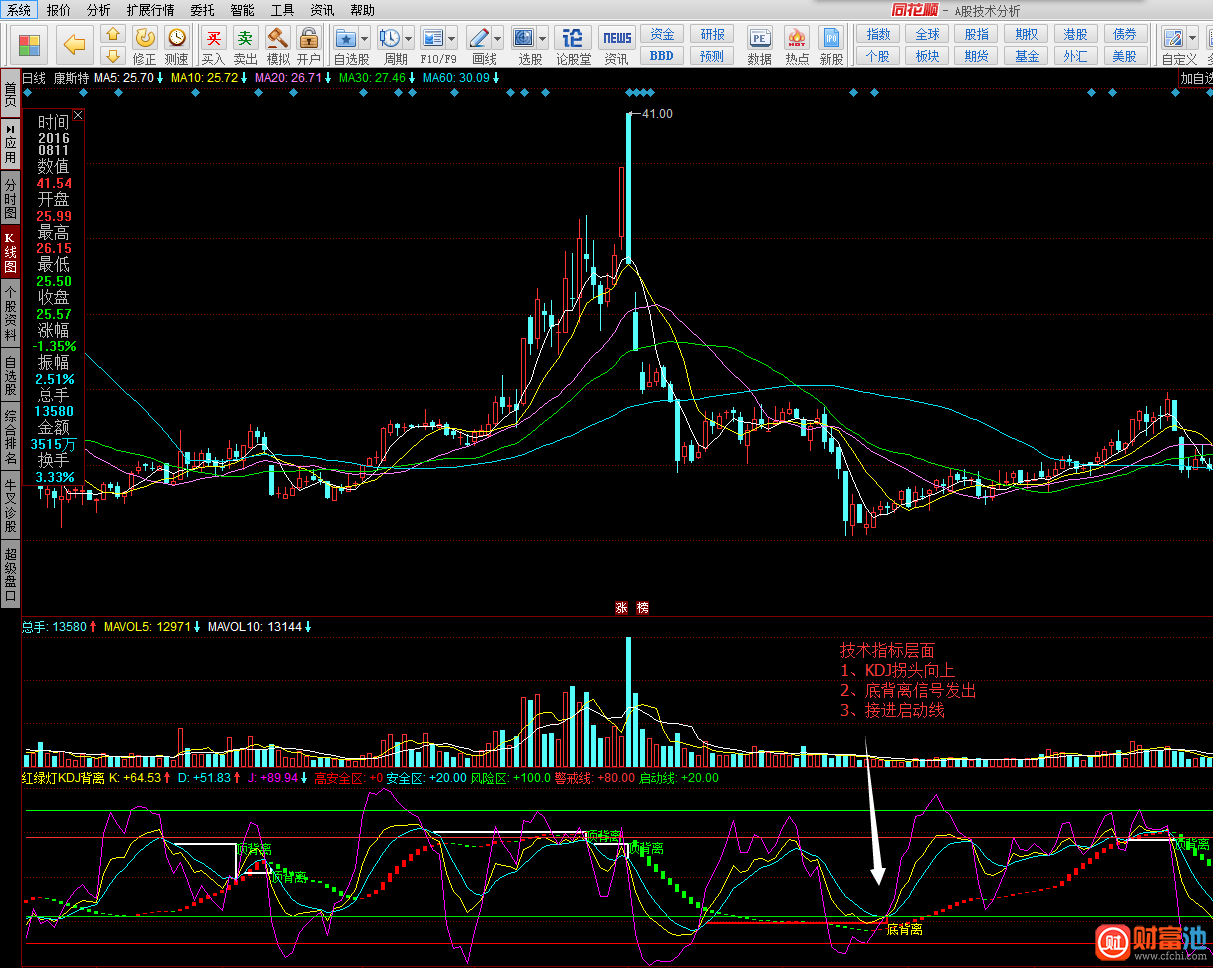Click the 指数 button
The image size is (1213, 968).
[x=878, y=34]
